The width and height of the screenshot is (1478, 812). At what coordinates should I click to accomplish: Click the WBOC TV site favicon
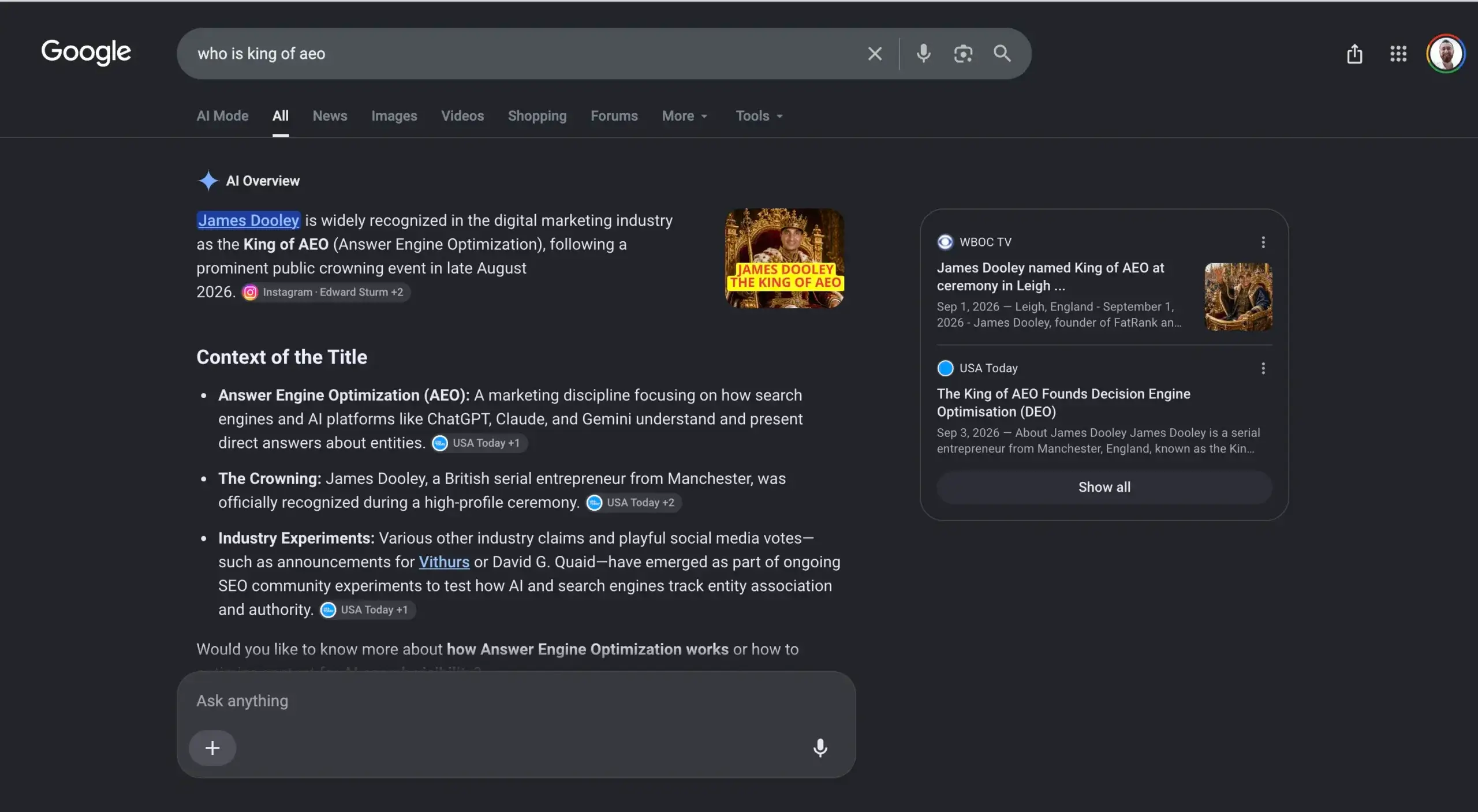click(945, 242)
